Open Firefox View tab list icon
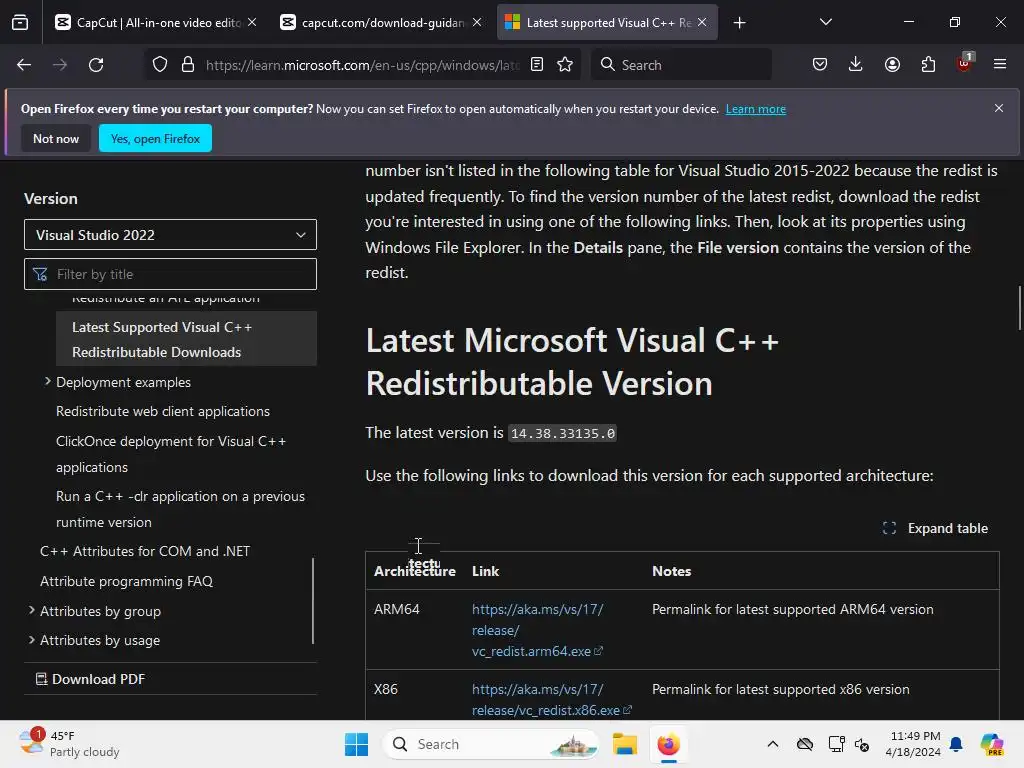 pyautogui.click(x=20, y=23)
